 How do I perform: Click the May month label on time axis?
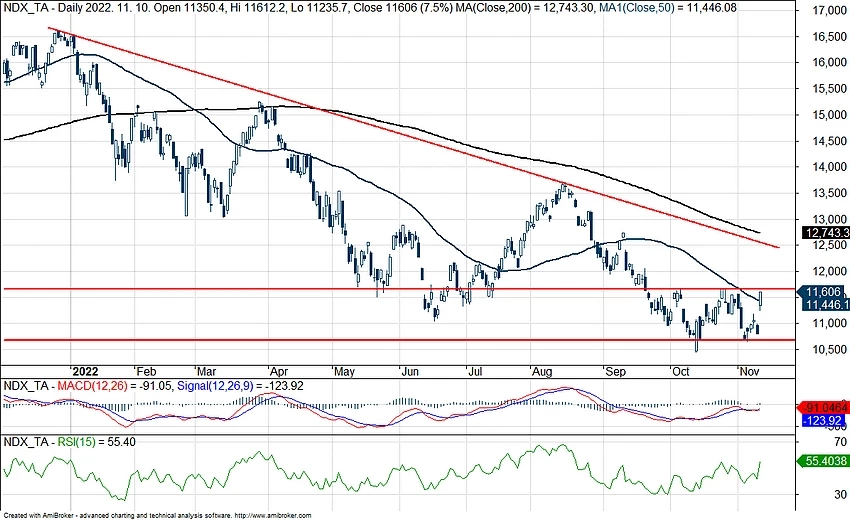344,371
